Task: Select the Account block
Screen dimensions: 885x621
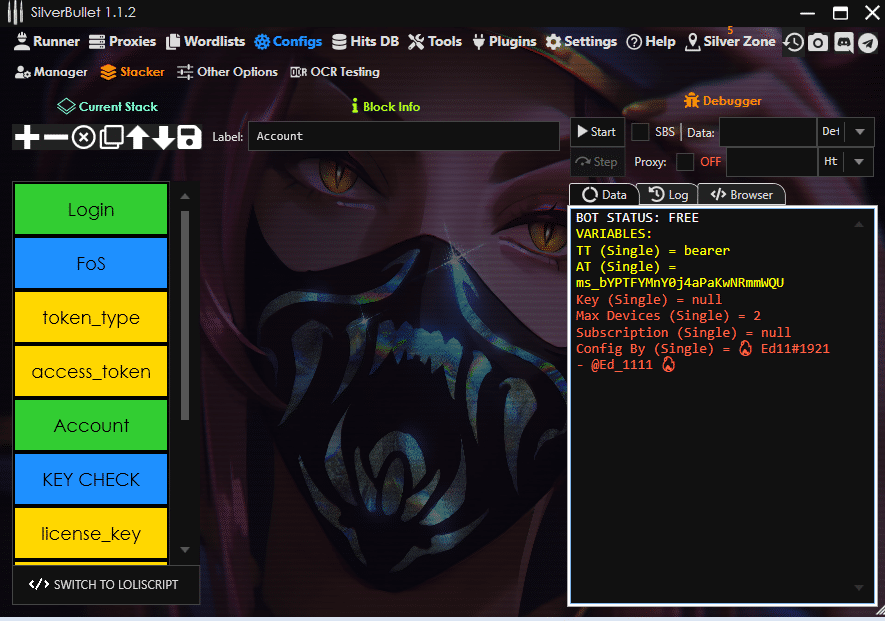Action: pos(91,425)
